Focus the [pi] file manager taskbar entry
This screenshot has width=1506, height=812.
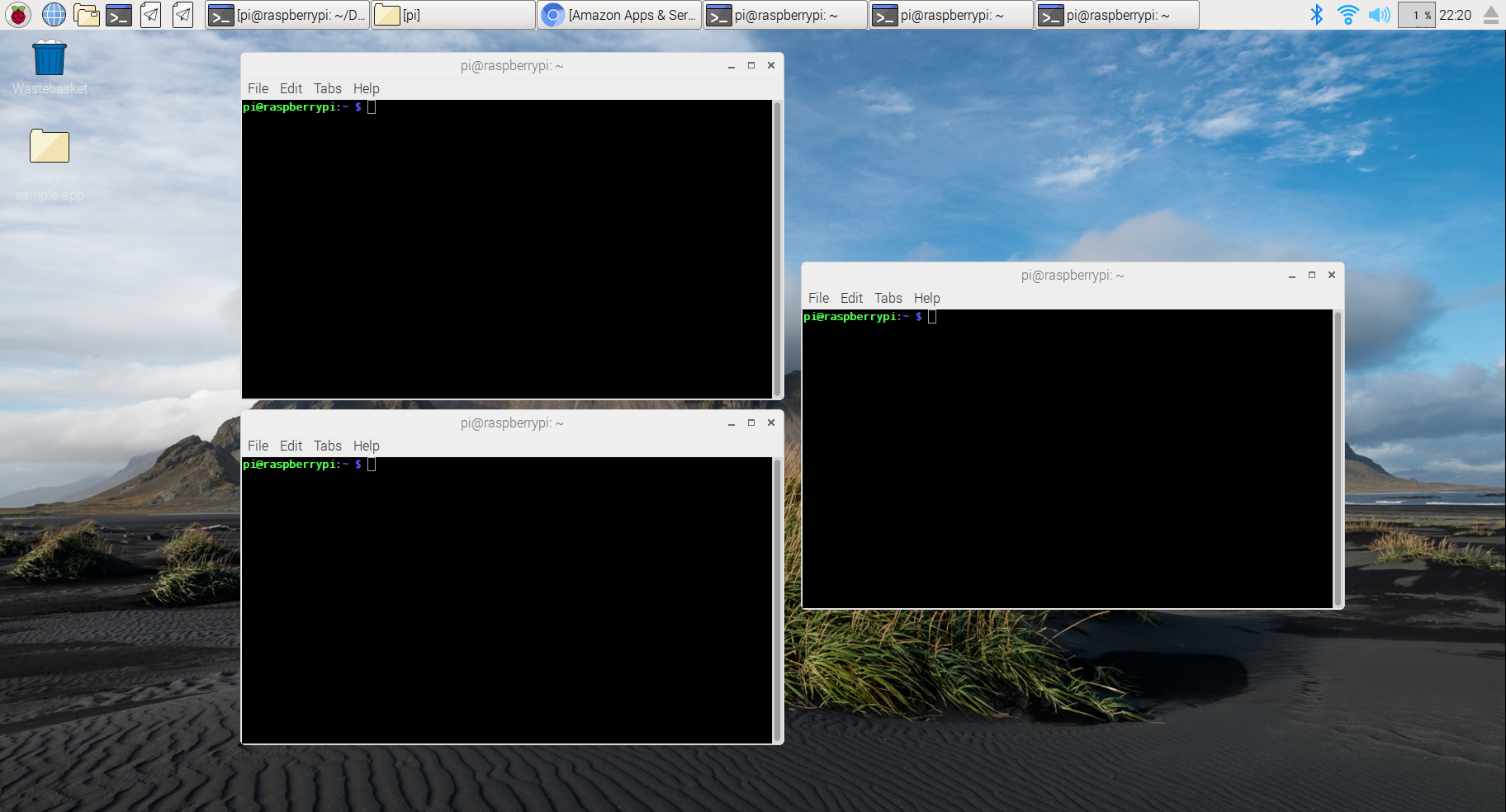452,14
